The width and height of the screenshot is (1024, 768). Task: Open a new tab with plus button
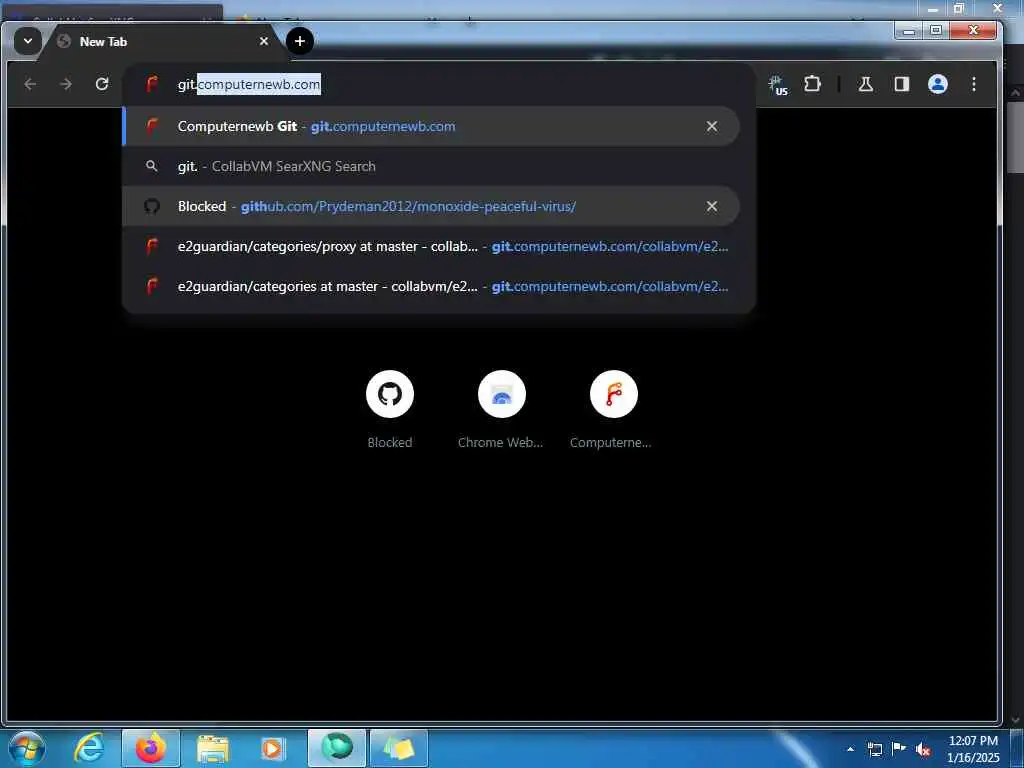click(300, 41)
